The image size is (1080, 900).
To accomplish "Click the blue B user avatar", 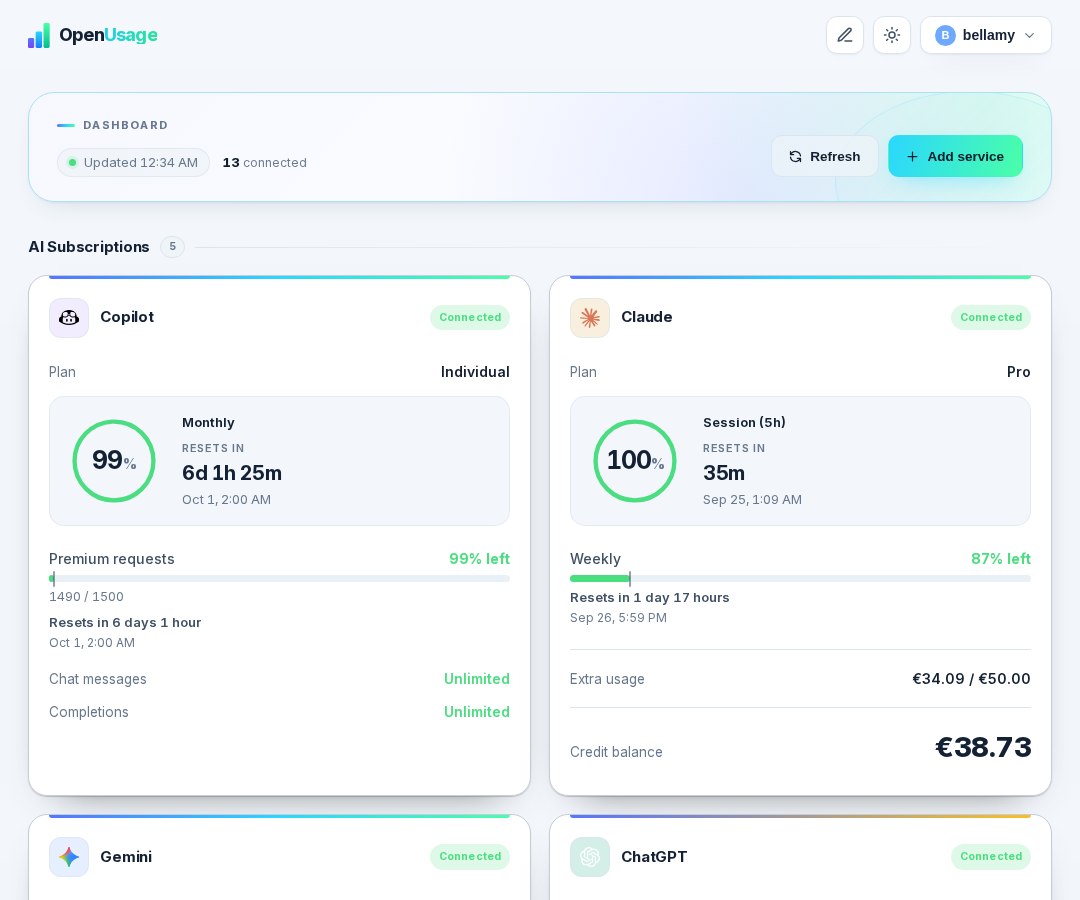I will tap(945, 35).
